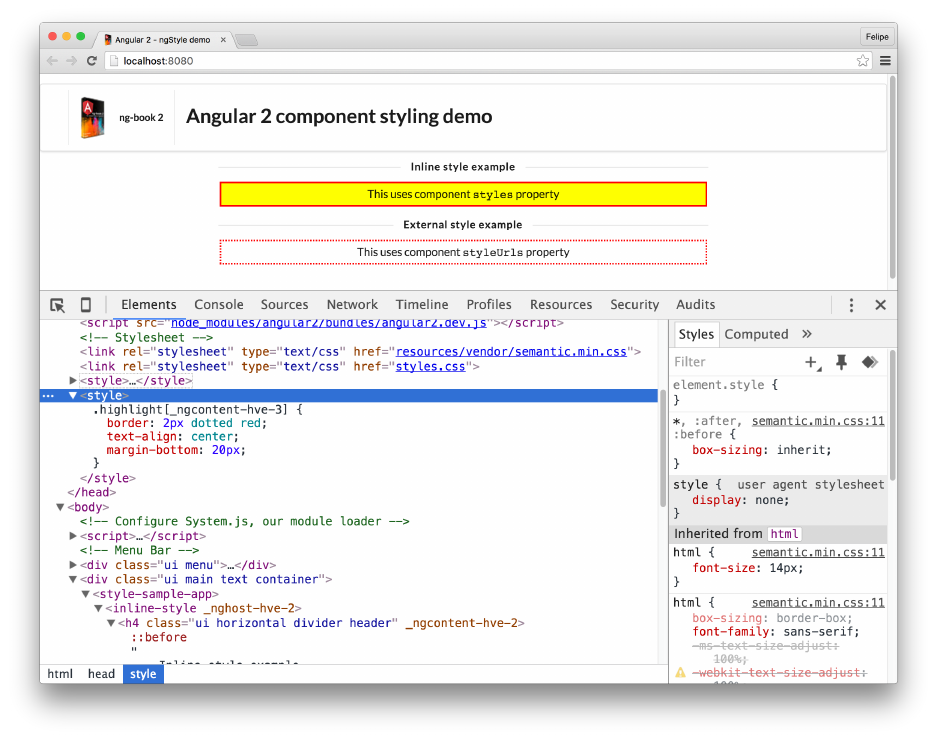Add new style rule plus icon
937x740 pixels.
pyautogui.click(x=813, y=362)
